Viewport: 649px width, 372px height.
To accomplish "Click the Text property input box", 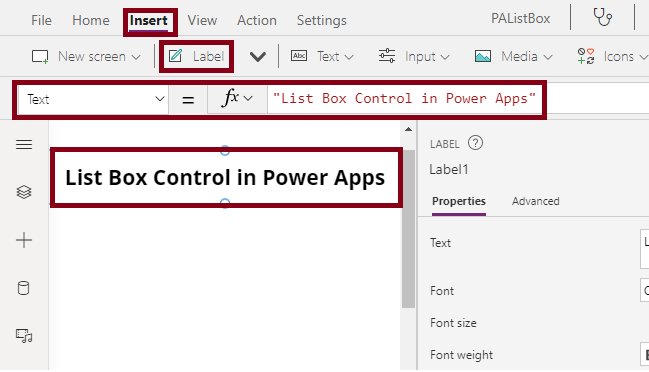I will [x=644, y=249].
